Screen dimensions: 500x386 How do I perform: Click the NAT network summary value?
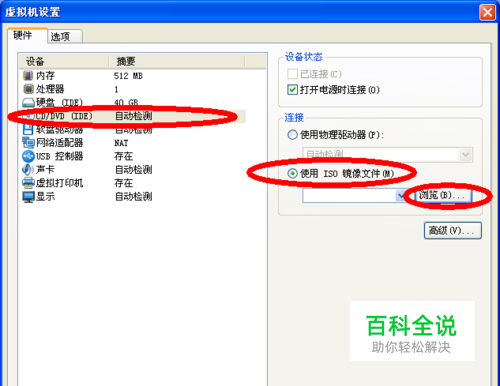click(x=121, y=143)
